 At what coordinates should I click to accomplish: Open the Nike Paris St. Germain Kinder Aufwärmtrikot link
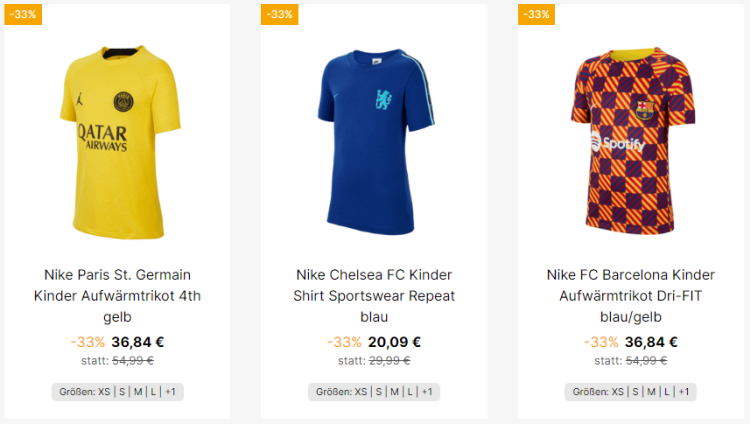[x=118, y=295]
